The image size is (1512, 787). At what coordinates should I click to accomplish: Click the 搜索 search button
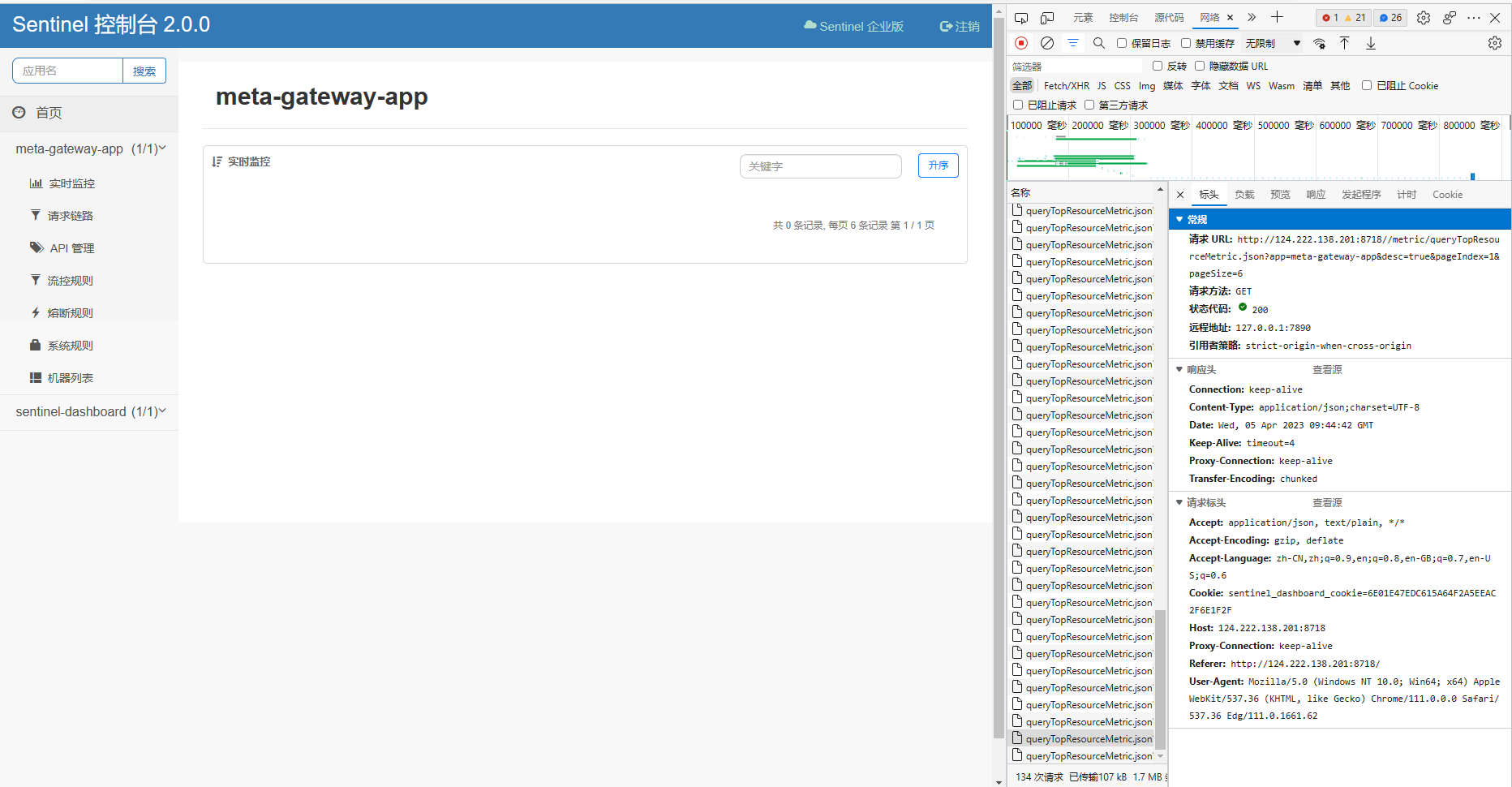(x=144, y=71)
